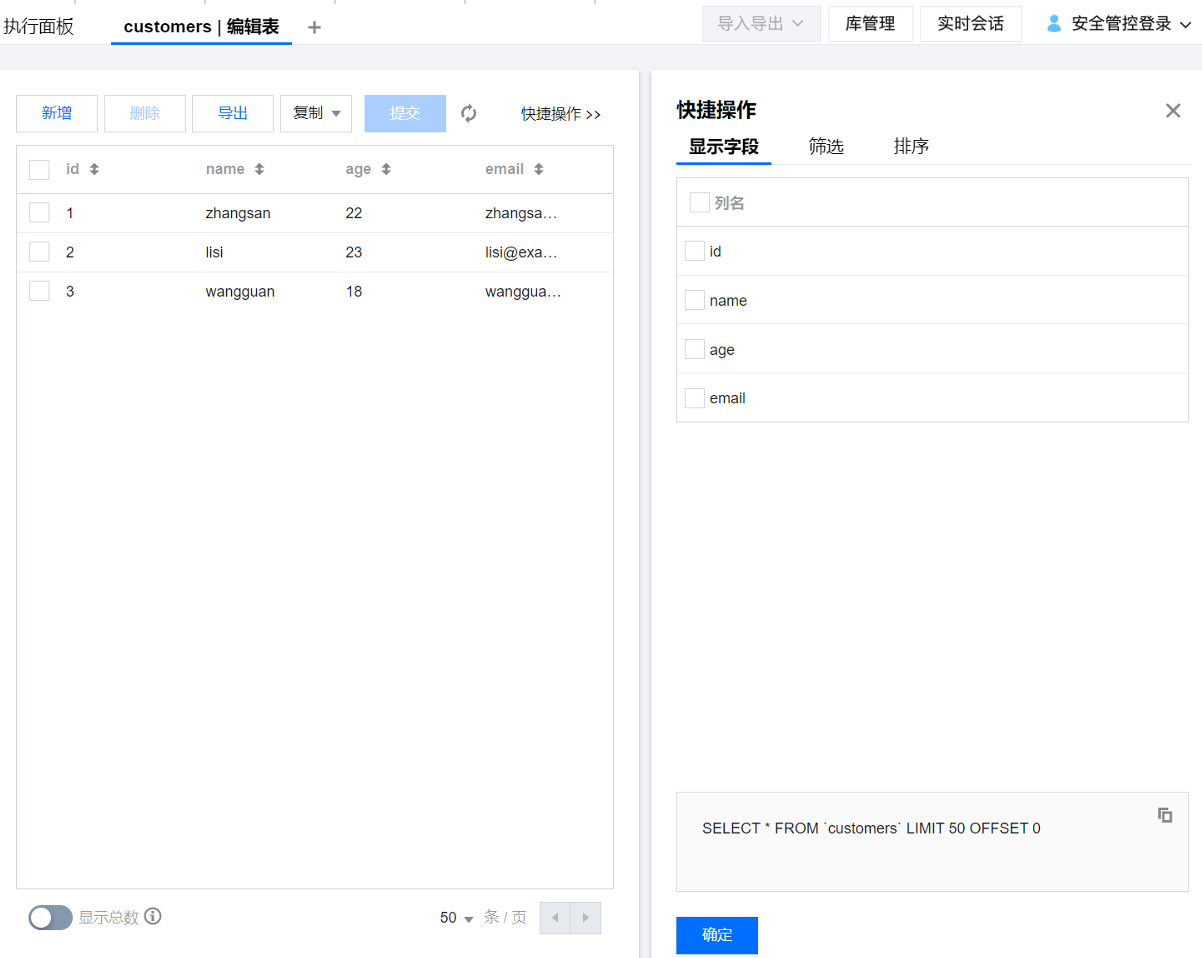Switch to the 筛选 tab
The height and width of the screenshot is (958, 1202).
click(826, 147)
